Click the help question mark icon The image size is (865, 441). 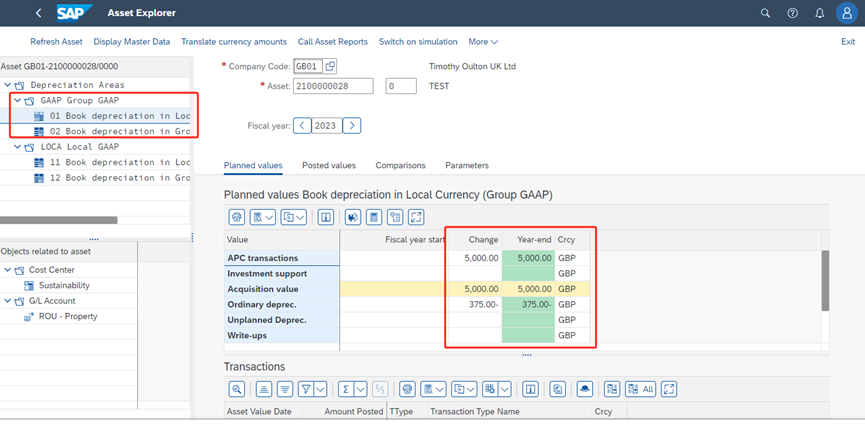[792, 13]
